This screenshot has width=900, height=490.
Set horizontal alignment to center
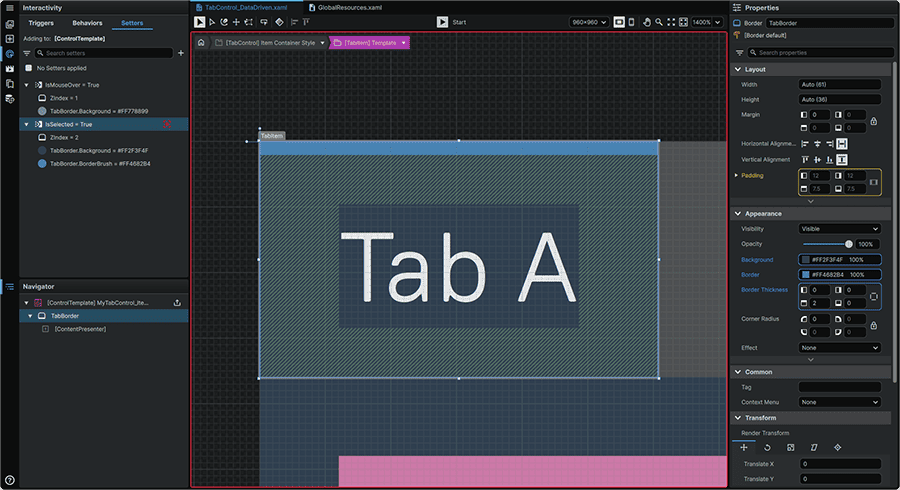[x=817, y=144]
